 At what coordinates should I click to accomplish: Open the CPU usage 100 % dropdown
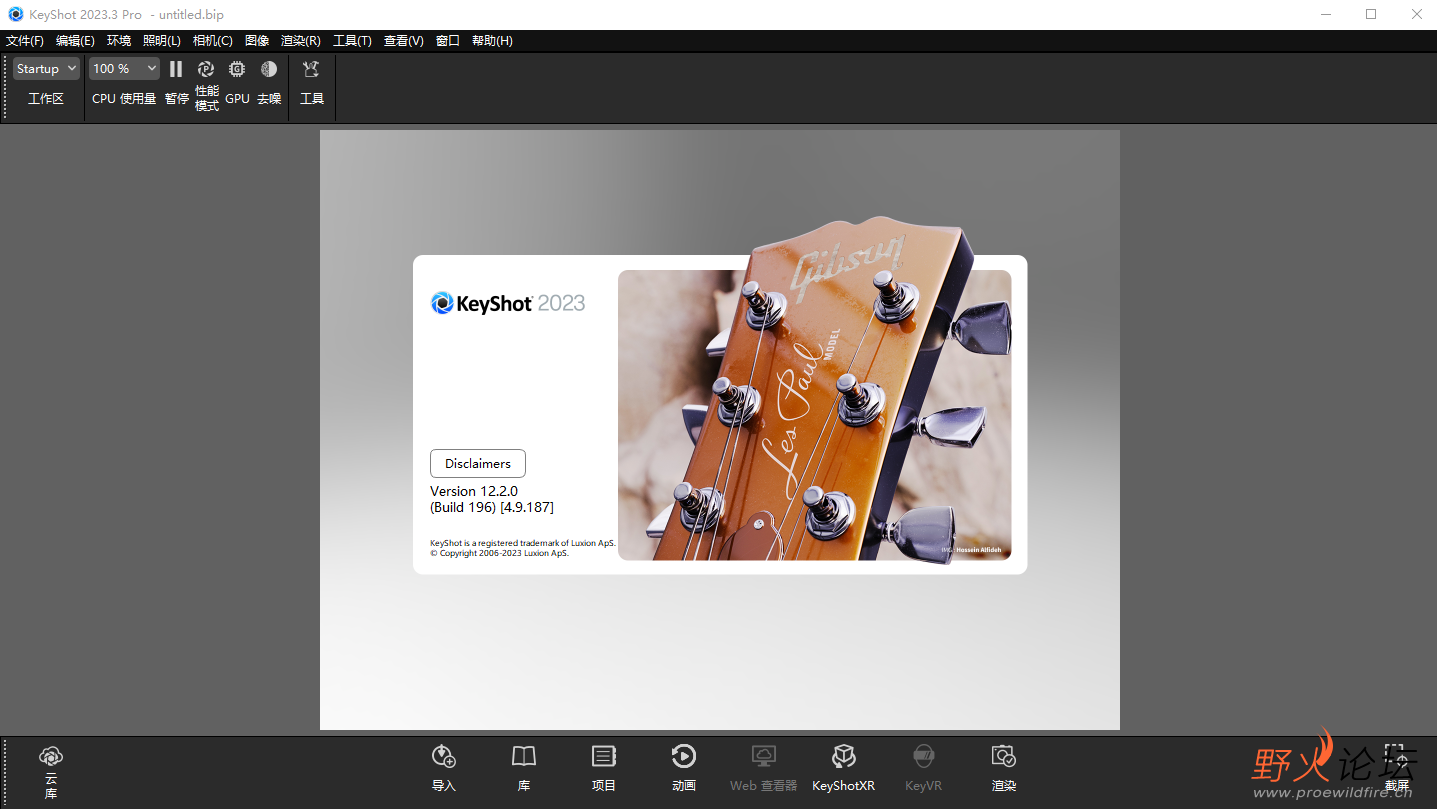(x=124, y=69)
